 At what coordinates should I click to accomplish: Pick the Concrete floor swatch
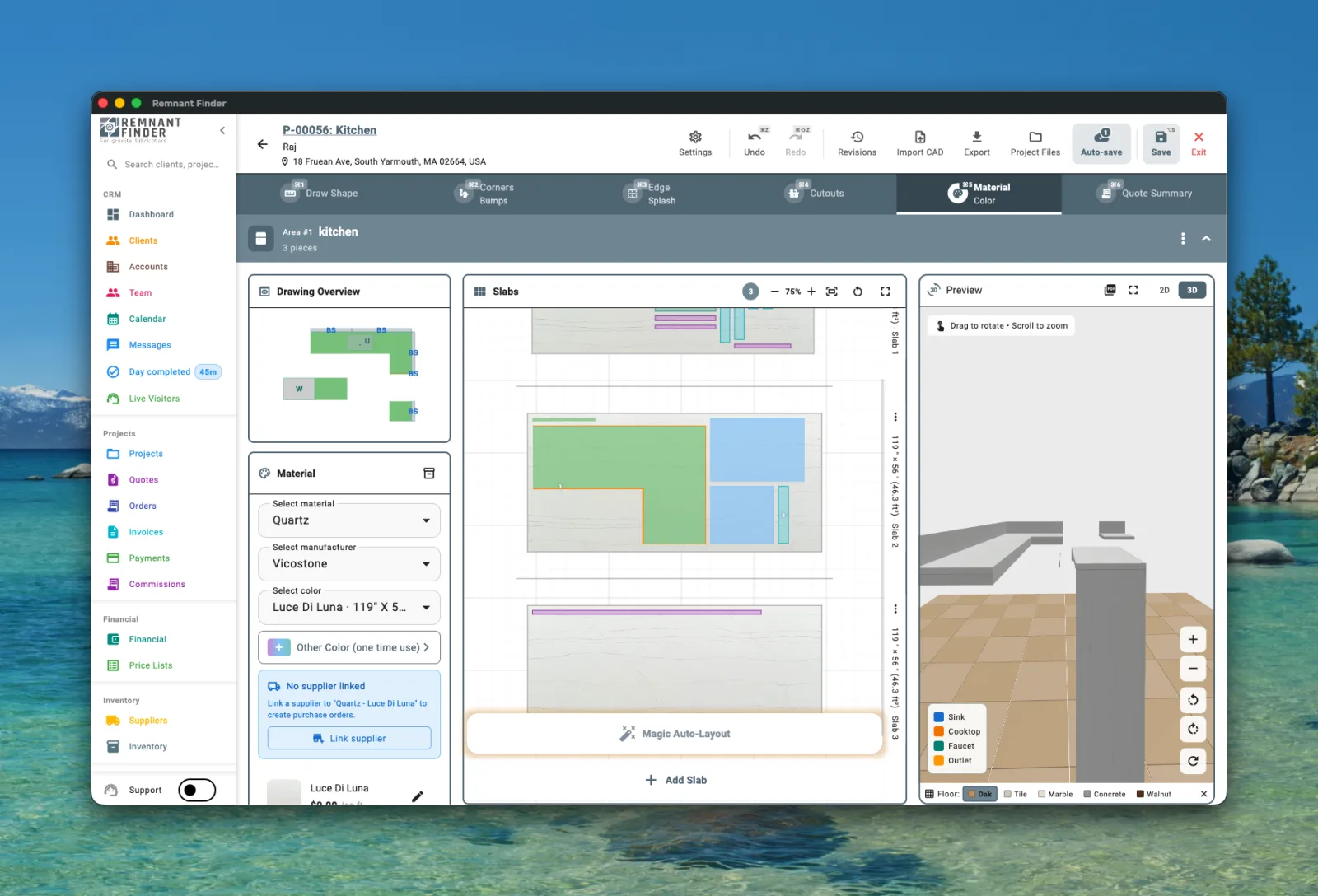pyautogui.click(x=1105, y=794)
